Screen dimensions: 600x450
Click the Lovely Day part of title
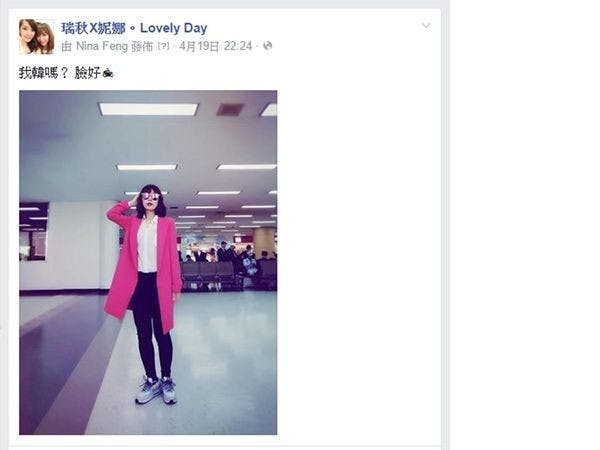click(174, 28)
